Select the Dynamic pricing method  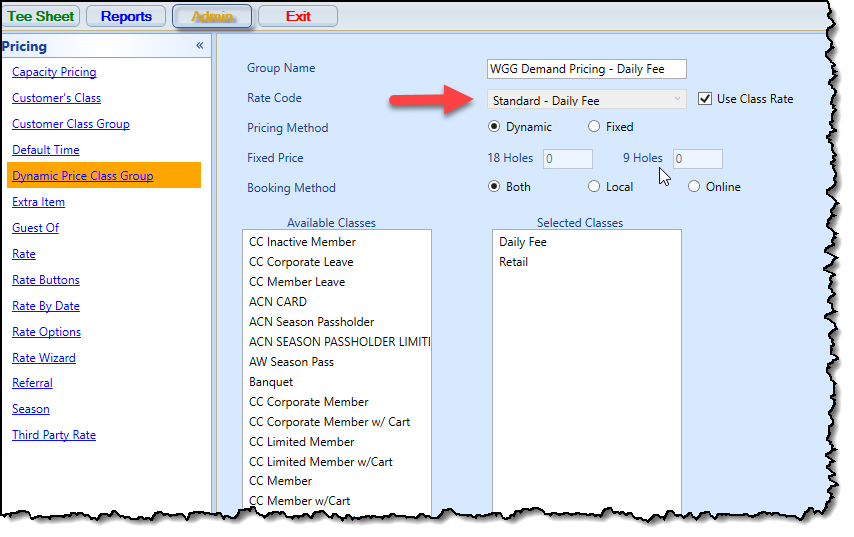point(494,127)
